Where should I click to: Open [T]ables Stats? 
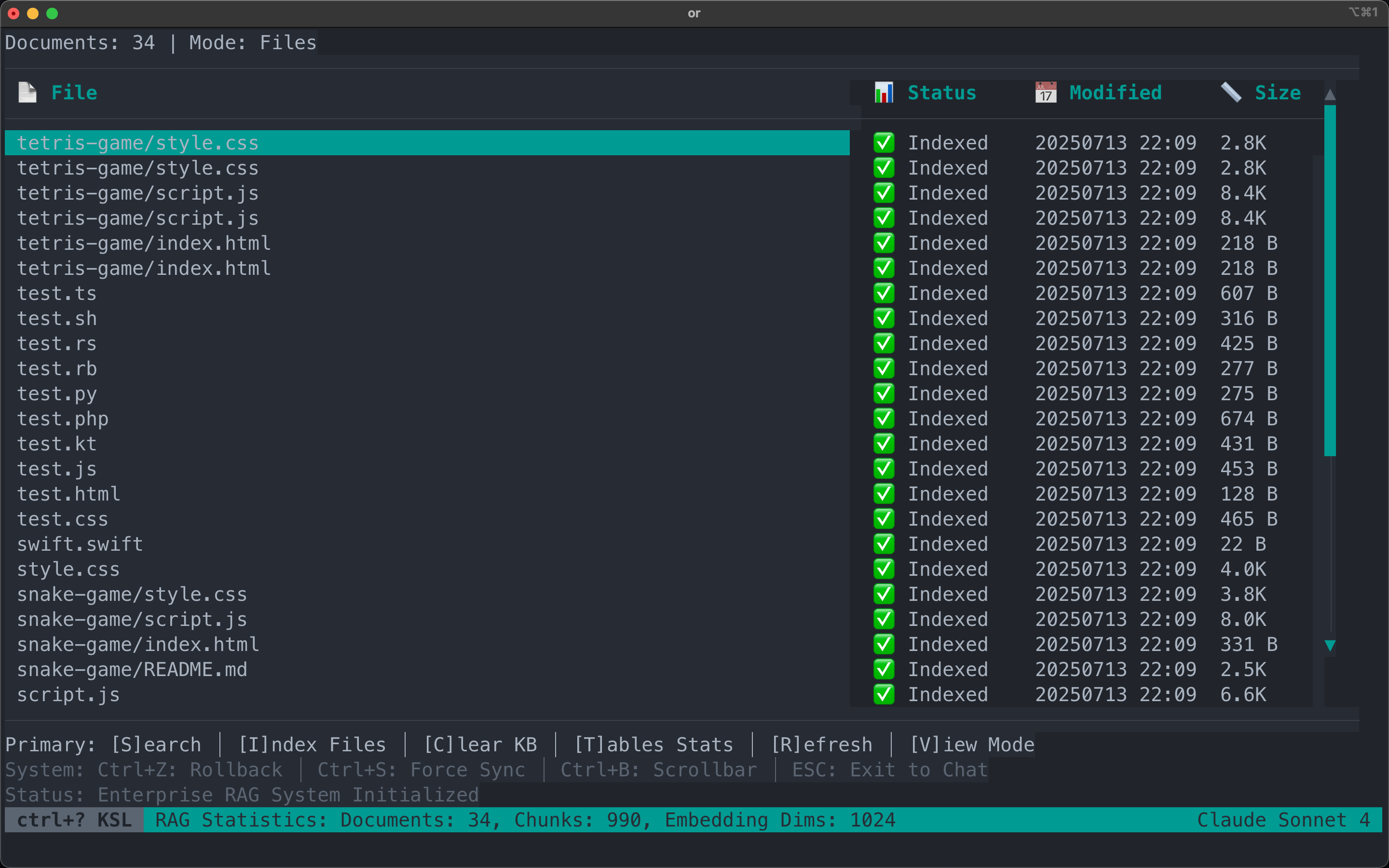tap(654, 745)
